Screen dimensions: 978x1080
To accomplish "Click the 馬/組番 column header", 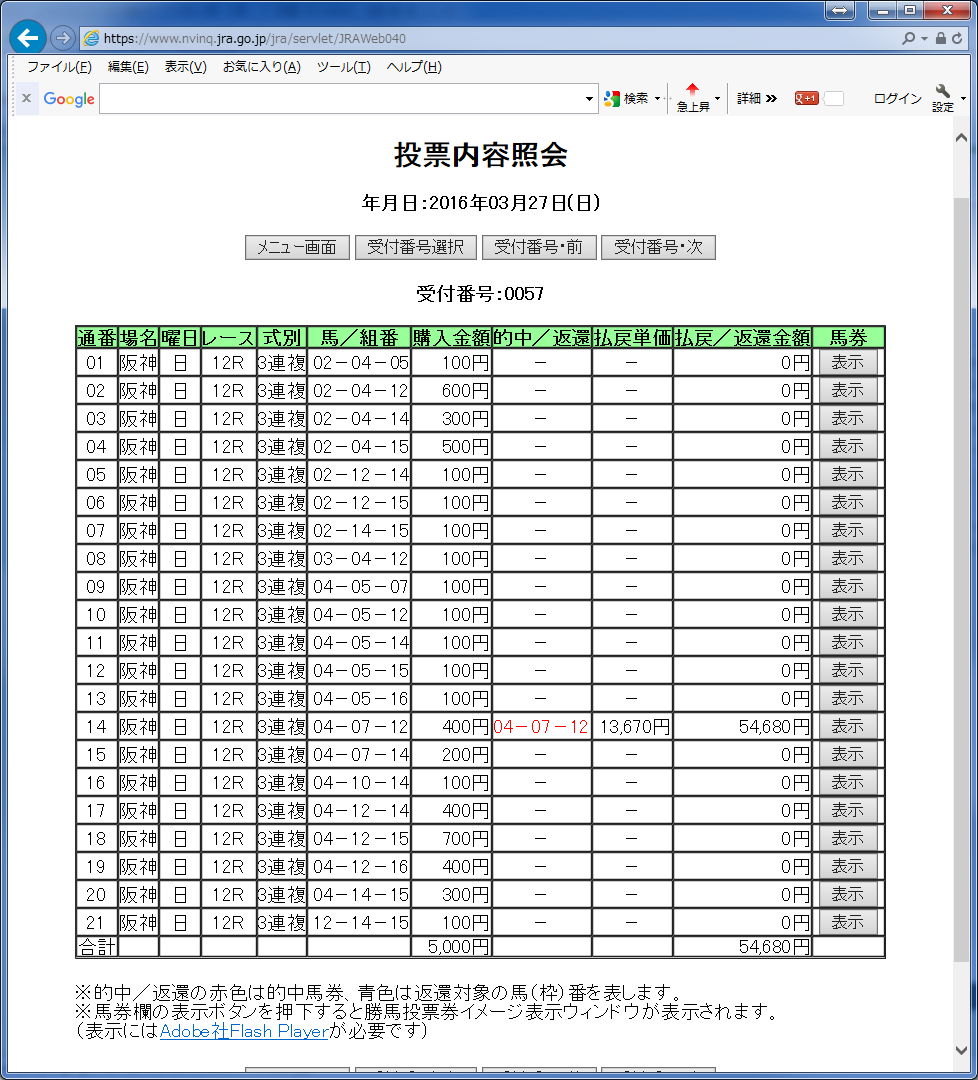I will click(x=359, y=338).
